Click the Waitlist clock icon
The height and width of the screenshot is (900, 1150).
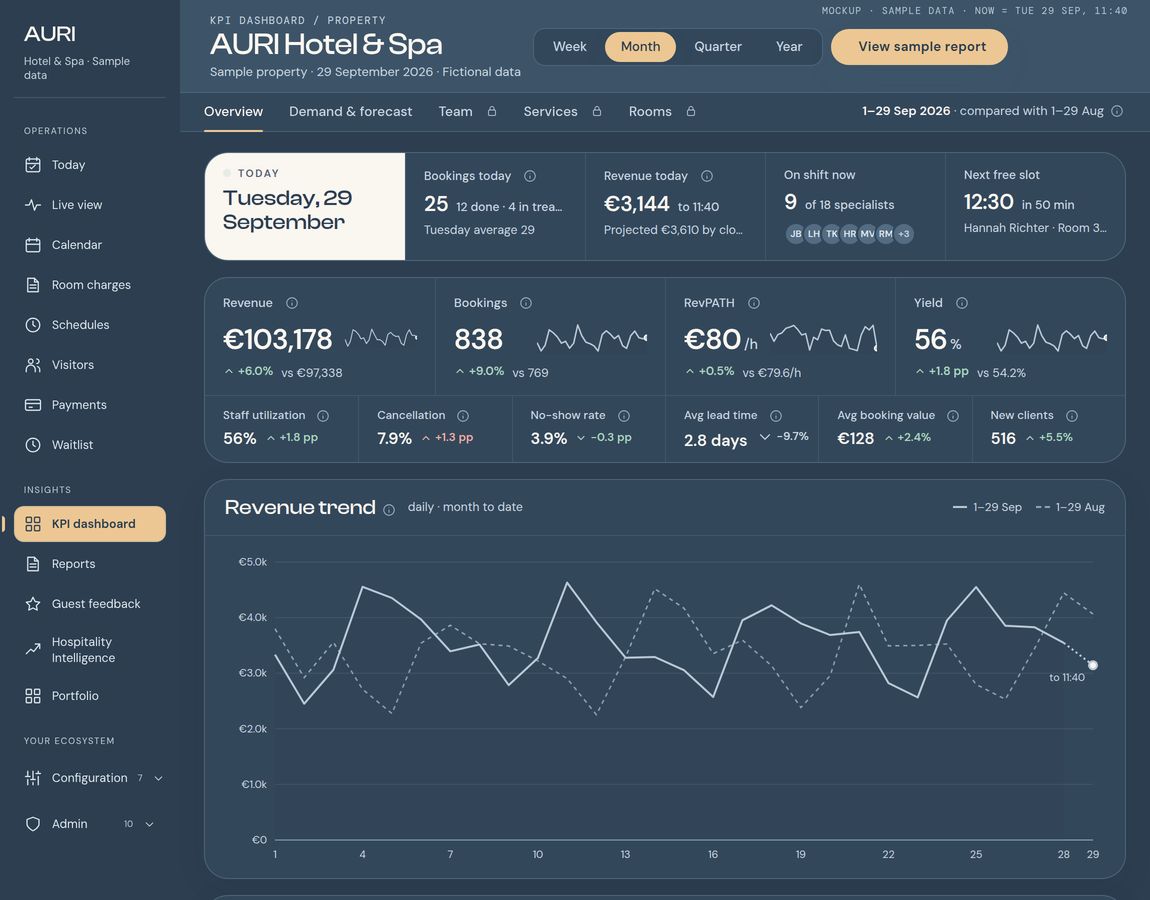pos(33,444)
